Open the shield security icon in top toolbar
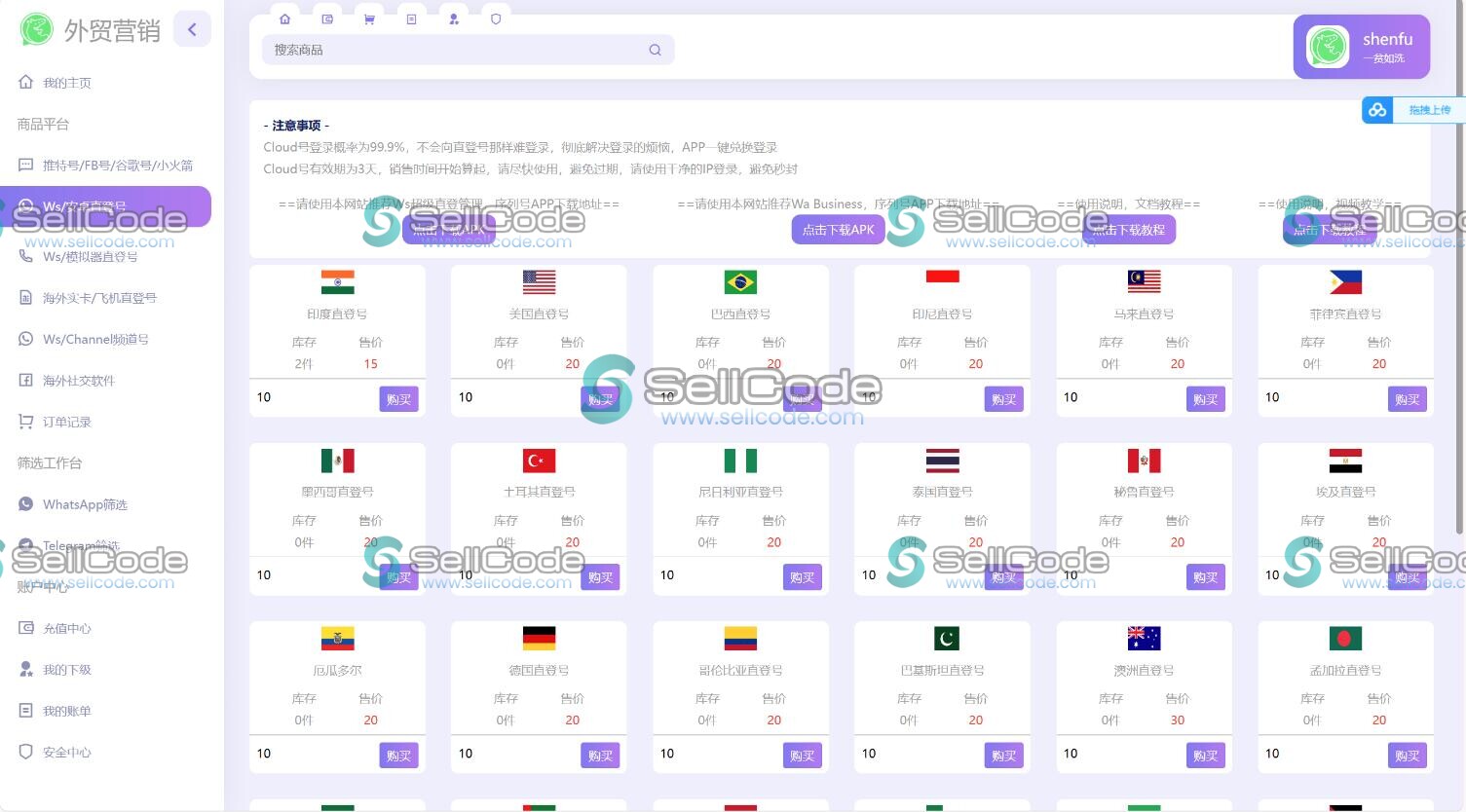Viewport: 1466px width, 812px height. [x=496, y=19]
